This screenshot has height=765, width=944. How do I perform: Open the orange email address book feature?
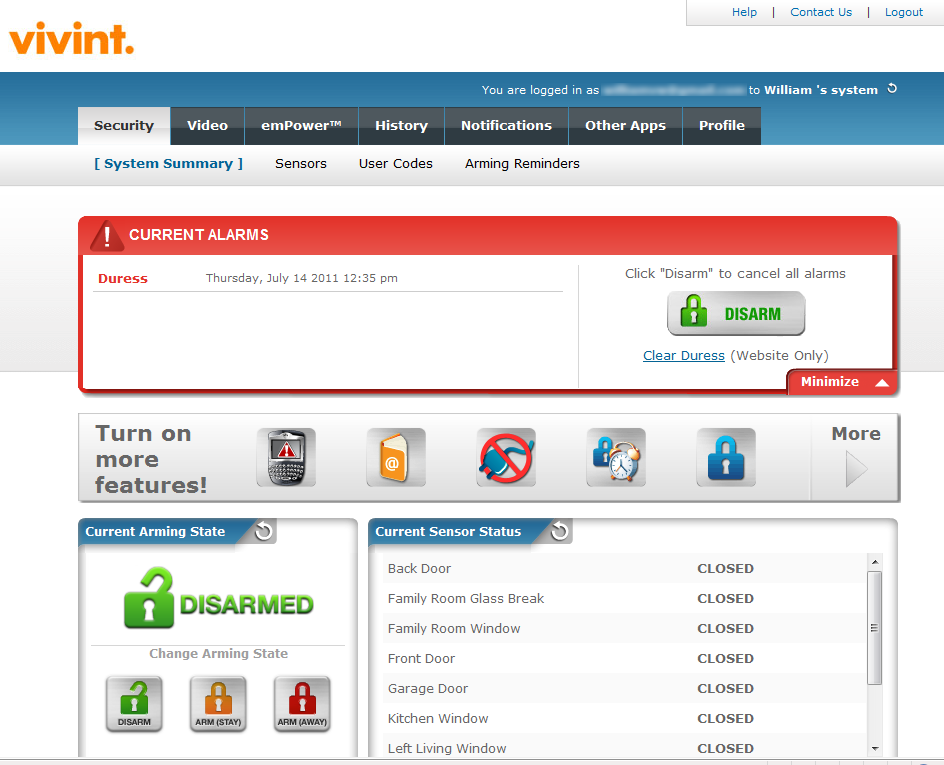[396, 457]
